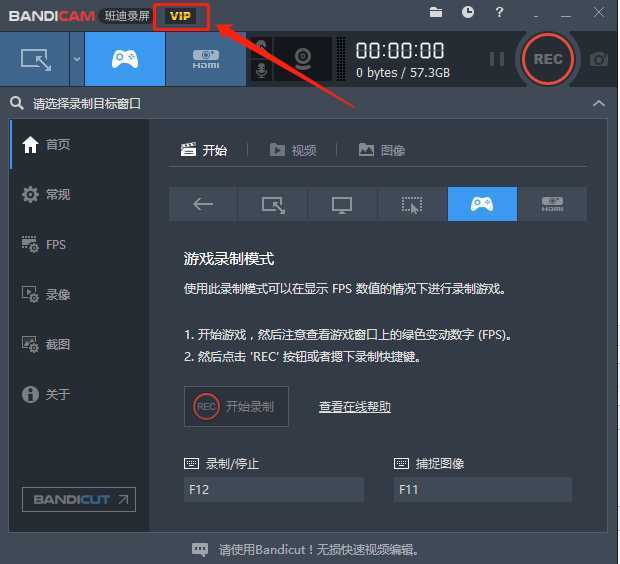Click the keyboard icon beside 捕捉图像
Screen dimensions: 620x564
[x=401, y=463]
